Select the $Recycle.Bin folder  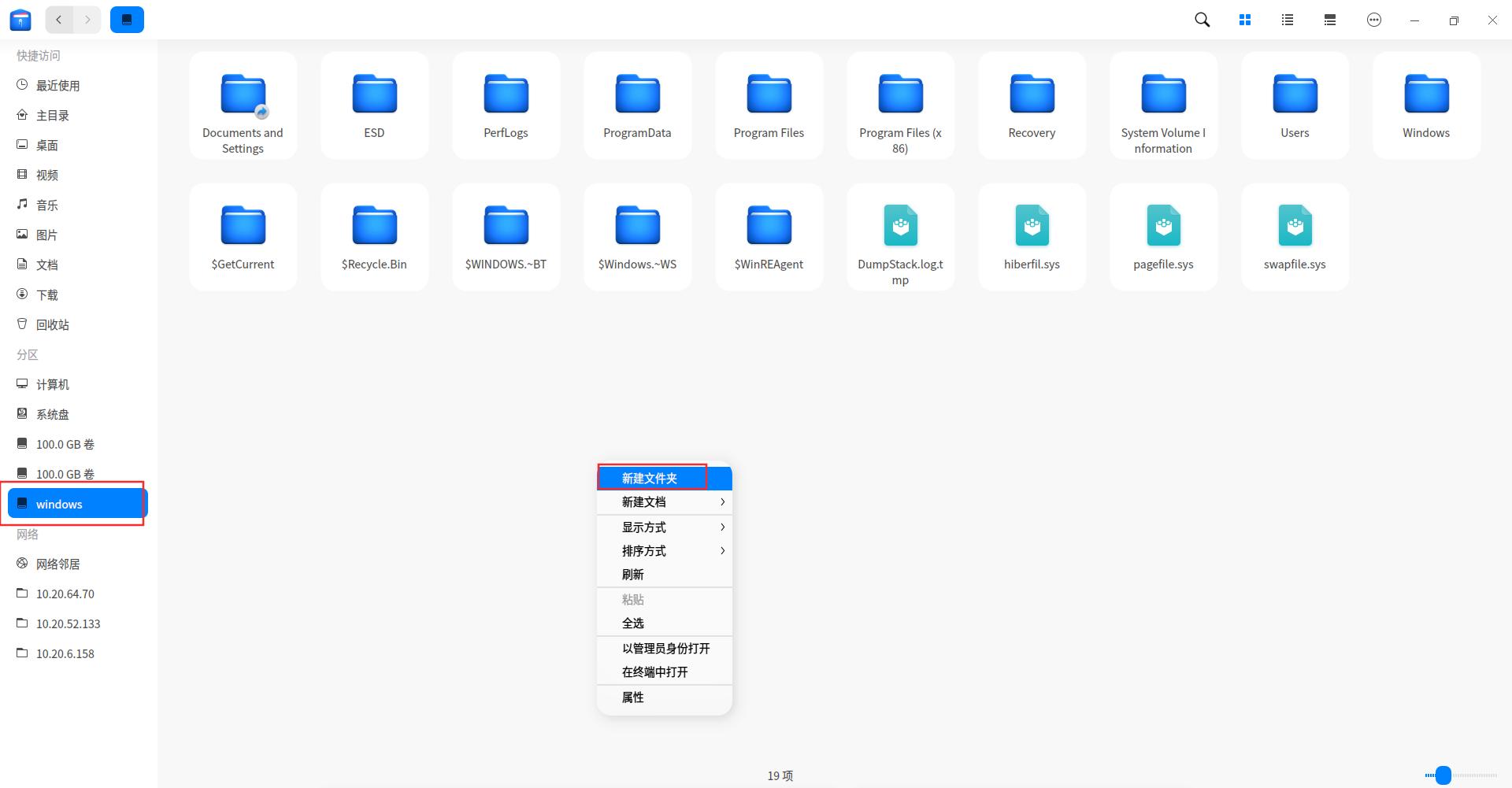tap(374, 237)
